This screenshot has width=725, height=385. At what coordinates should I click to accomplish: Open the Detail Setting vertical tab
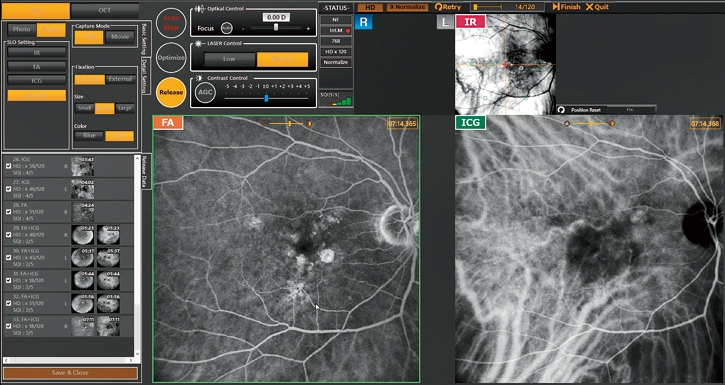coord(144,77)
